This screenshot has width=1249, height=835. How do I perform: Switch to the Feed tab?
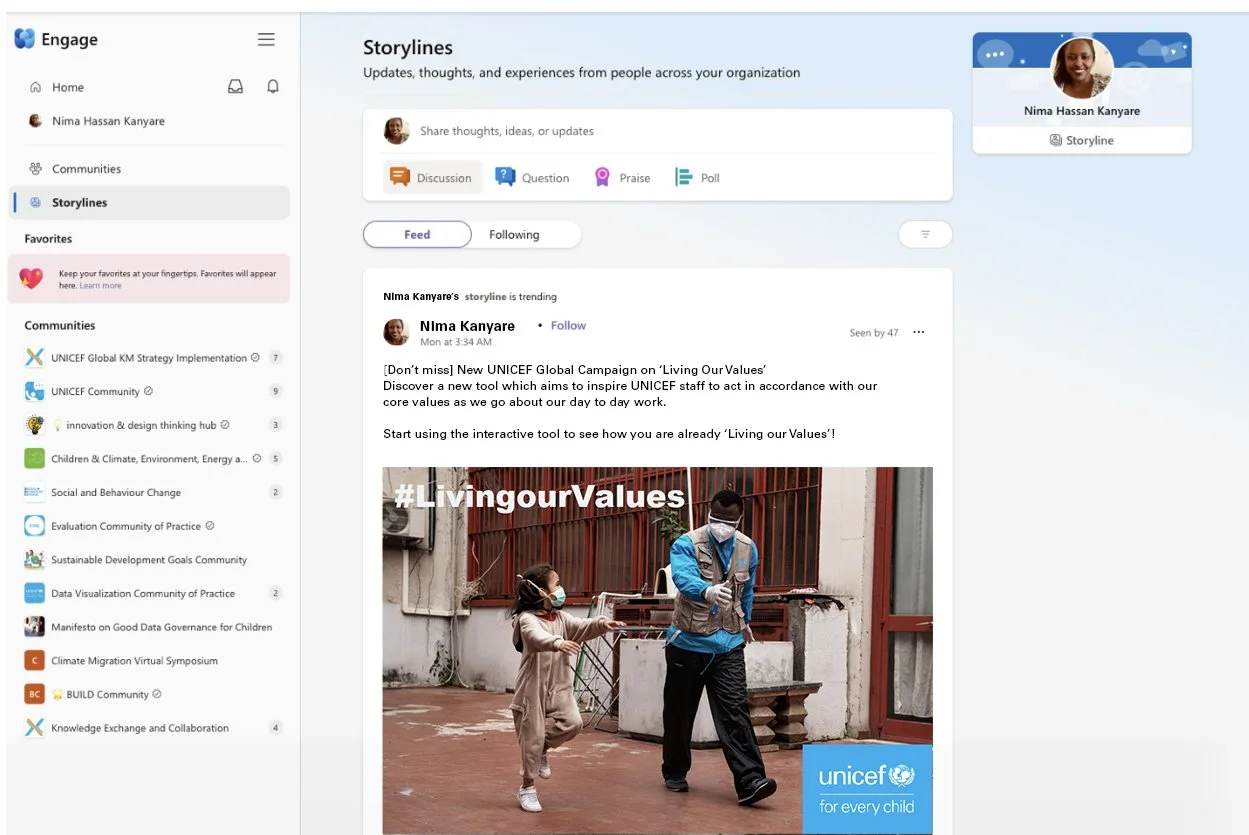(417, 235)
